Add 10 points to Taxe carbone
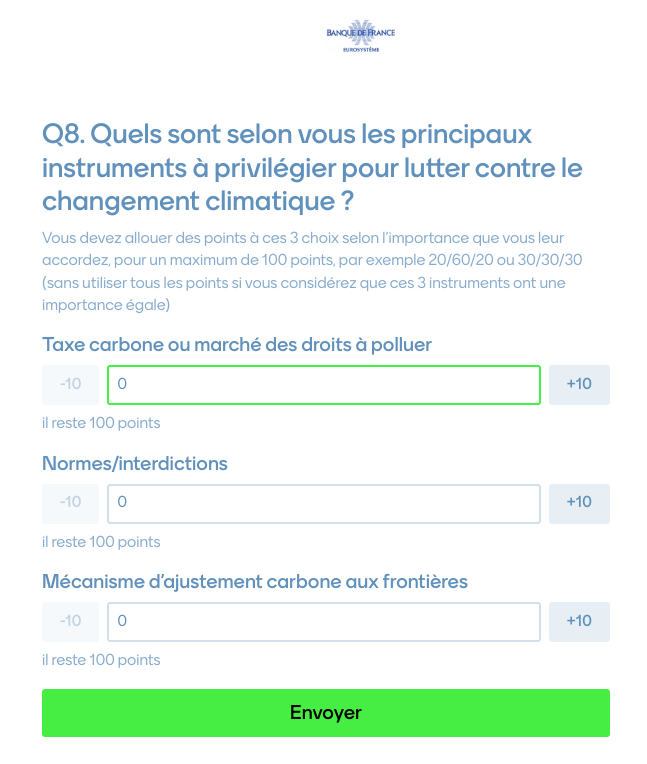 point(579,384)
